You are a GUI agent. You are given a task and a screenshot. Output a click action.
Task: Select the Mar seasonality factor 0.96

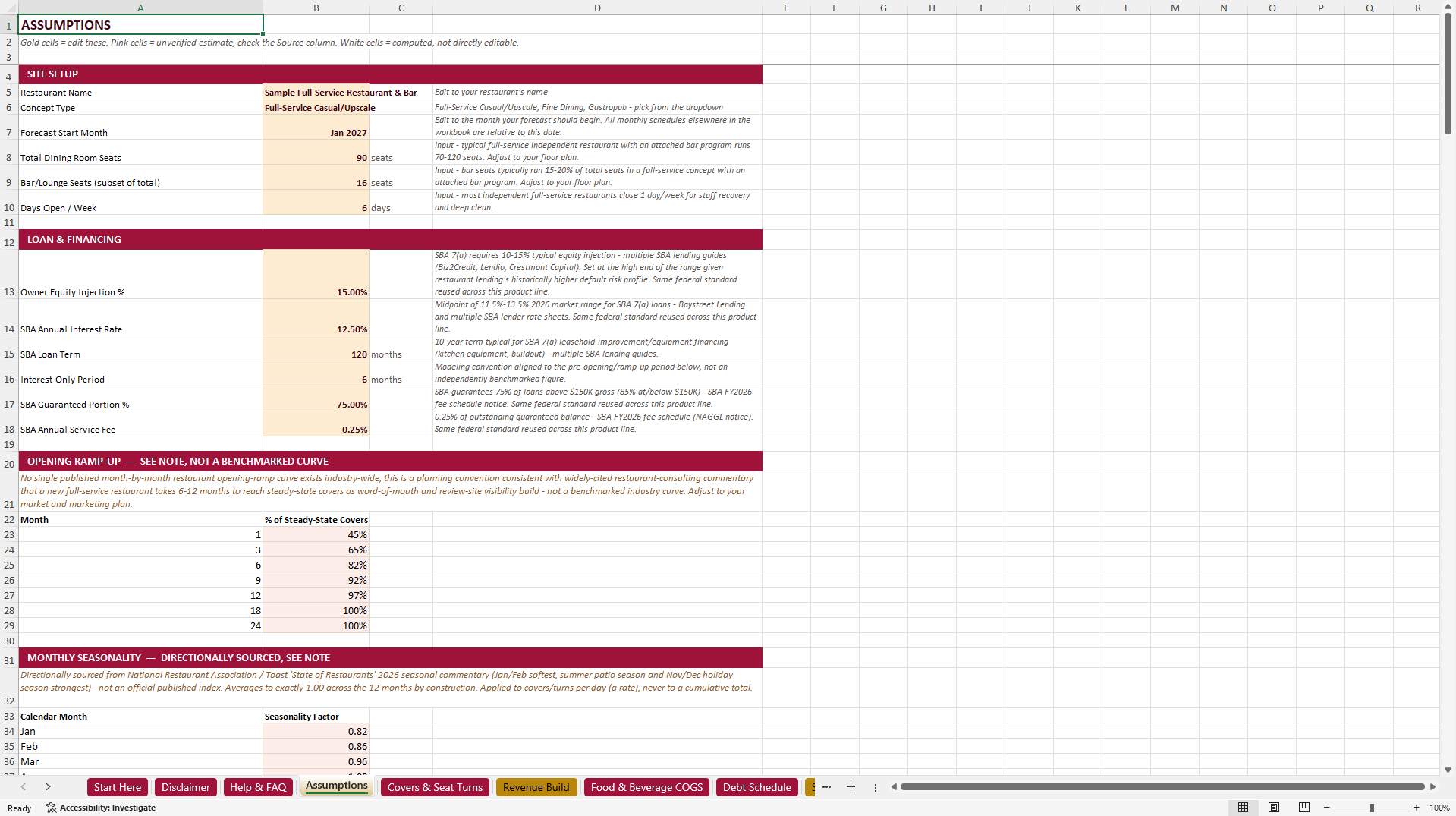[x=316, y=761]
